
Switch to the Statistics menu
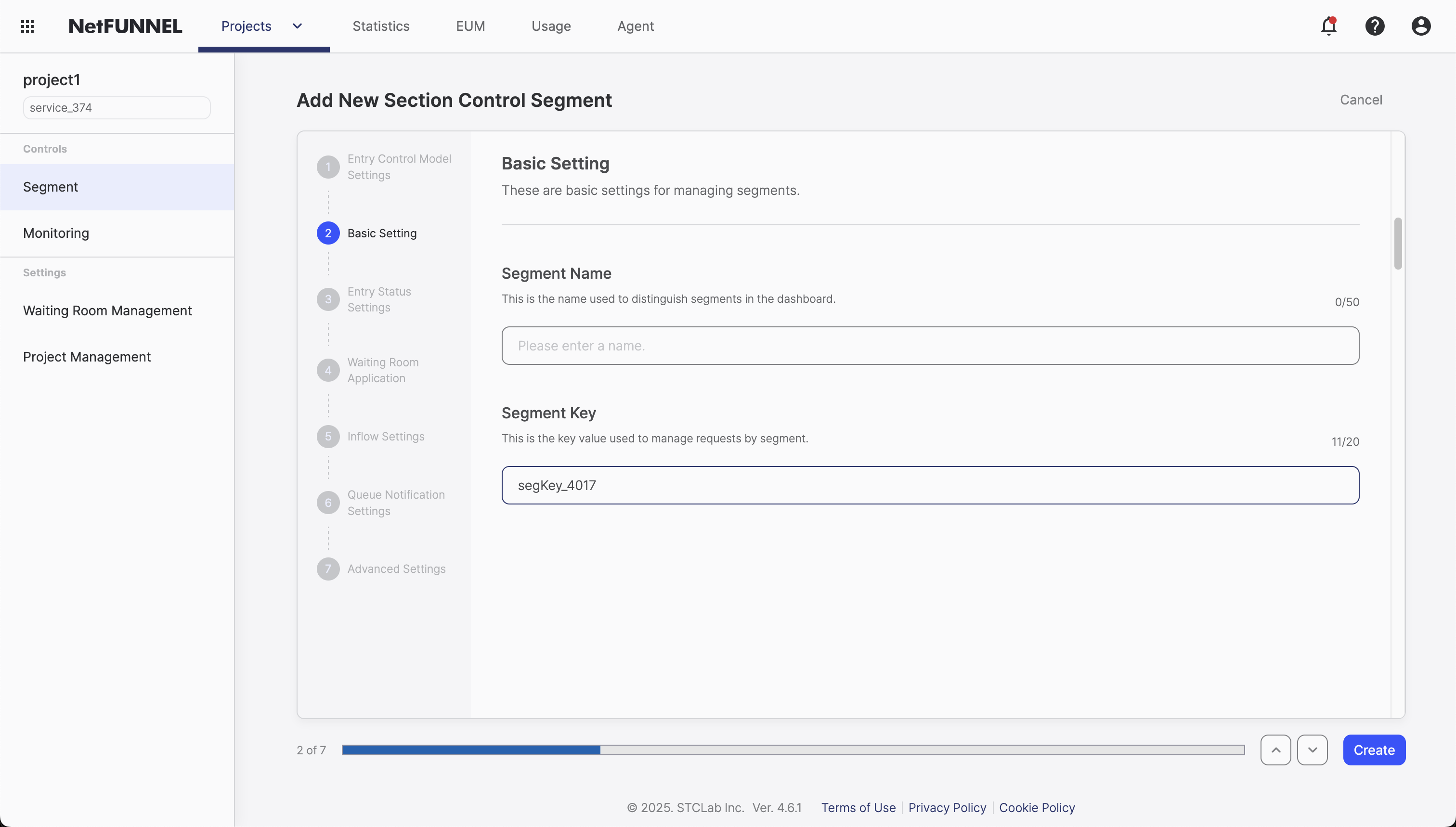click(381, 26)
